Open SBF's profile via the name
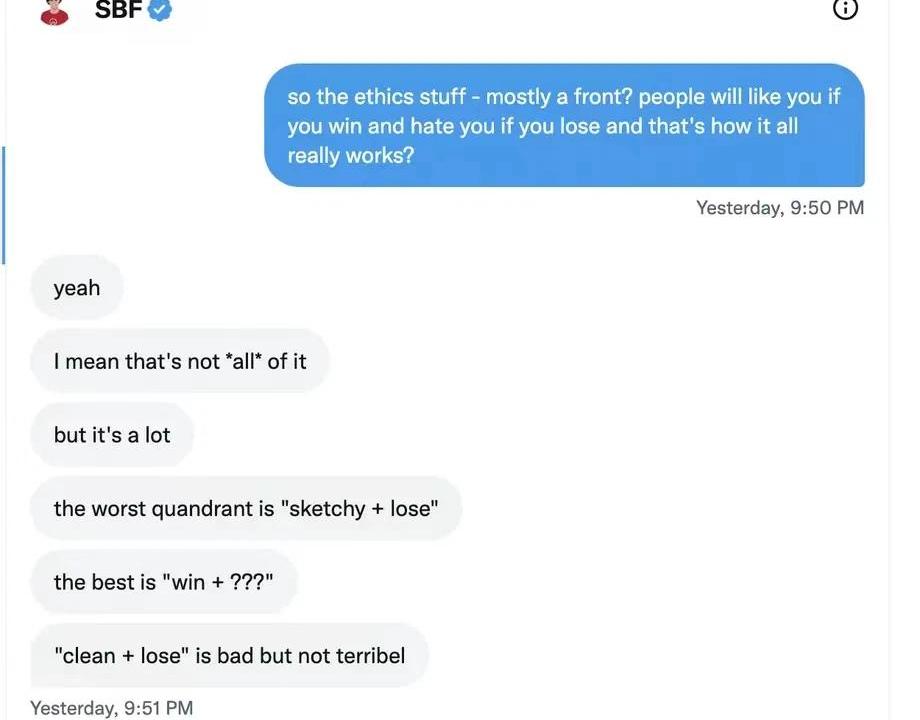 [118, 10]
